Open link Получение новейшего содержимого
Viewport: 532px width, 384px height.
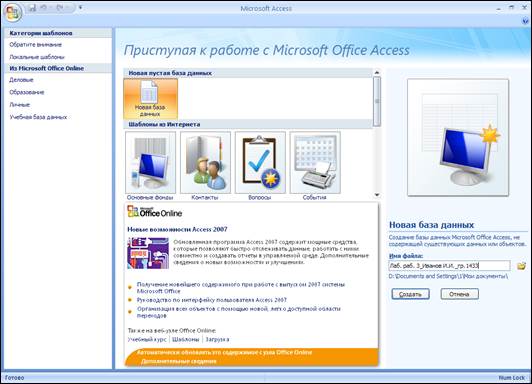(x=241, y=288)
